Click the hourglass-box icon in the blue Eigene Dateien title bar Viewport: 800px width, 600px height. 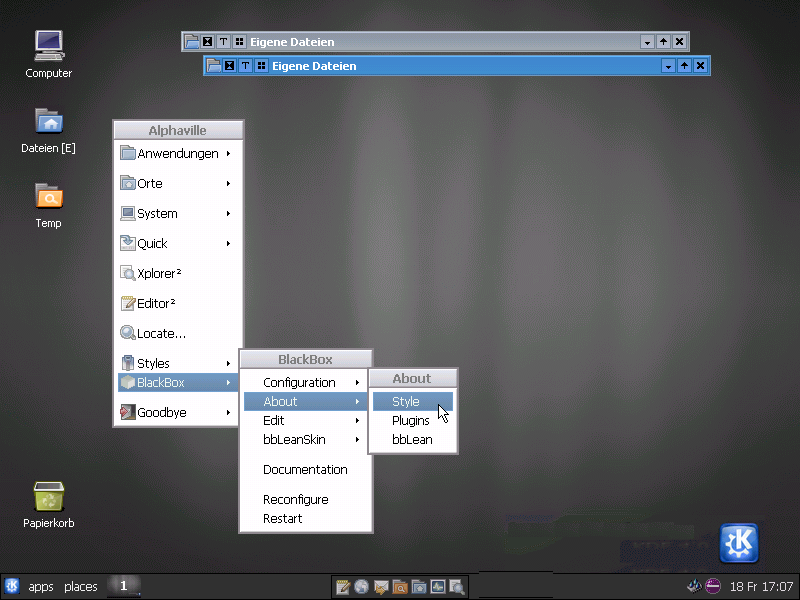pyautogui.click(x=230, y=66)
